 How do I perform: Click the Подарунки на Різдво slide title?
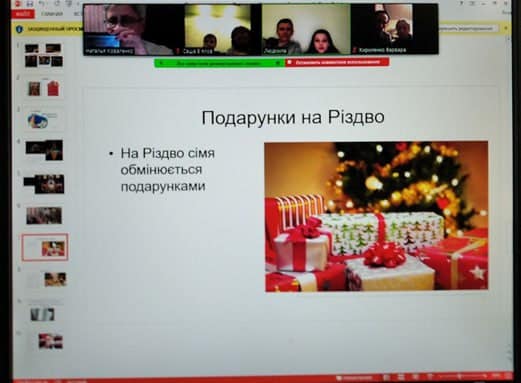coord(293,117)
